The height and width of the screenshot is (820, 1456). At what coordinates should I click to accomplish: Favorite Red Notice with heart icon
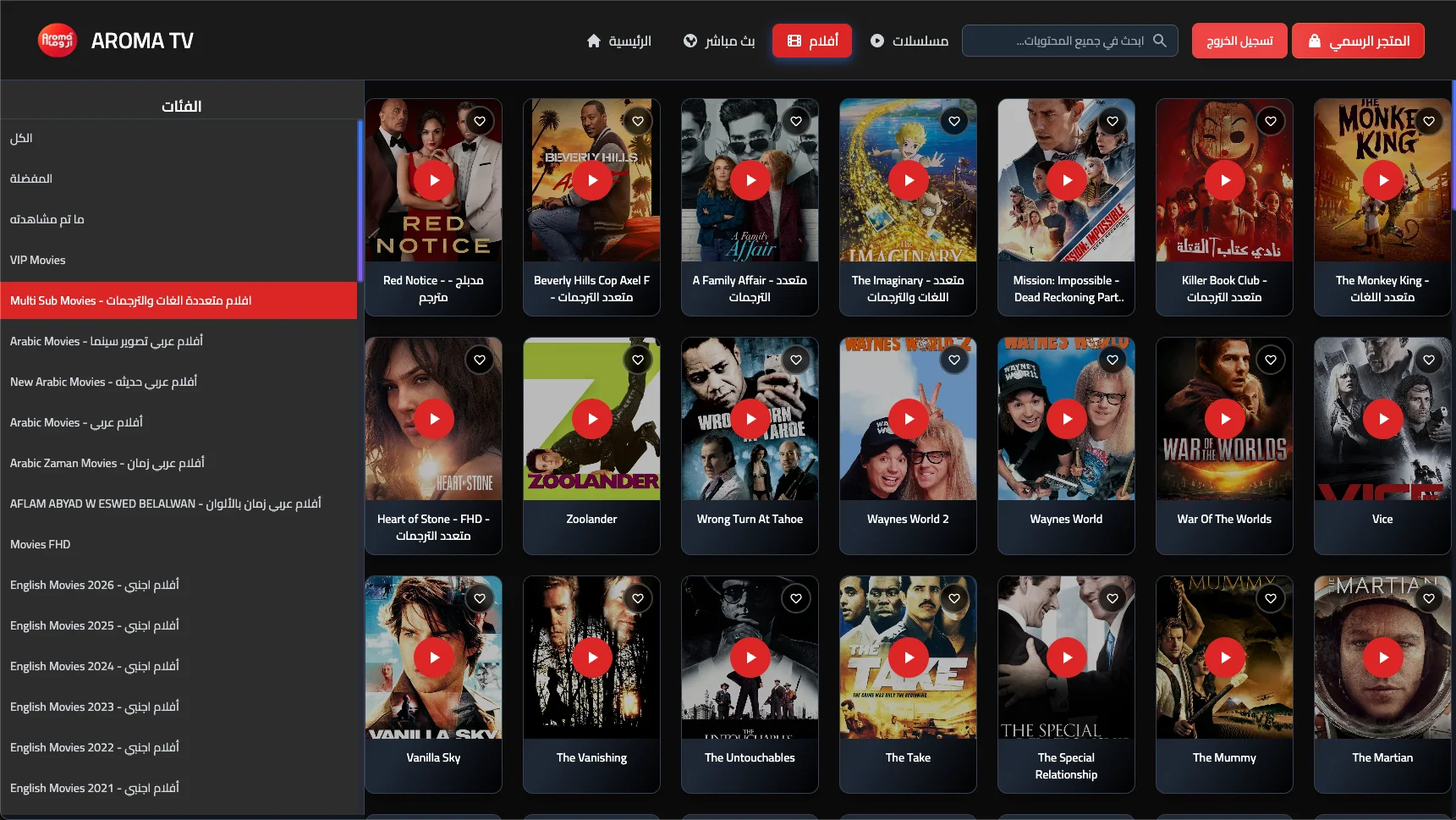pyautogui.click(x=480, y=121)
